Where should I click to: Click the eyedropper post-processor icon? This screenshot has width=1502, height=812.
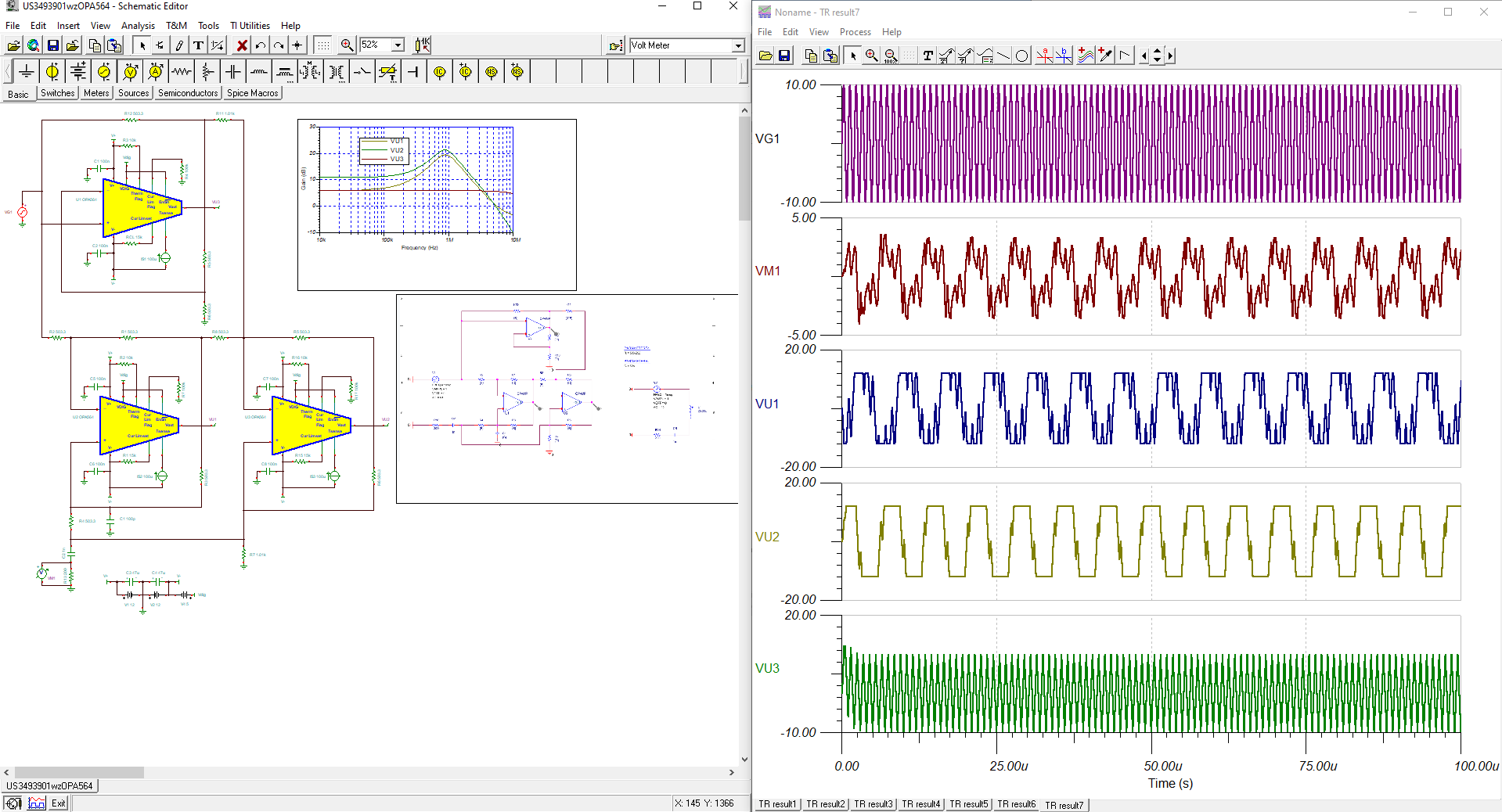click(1105, 56)
